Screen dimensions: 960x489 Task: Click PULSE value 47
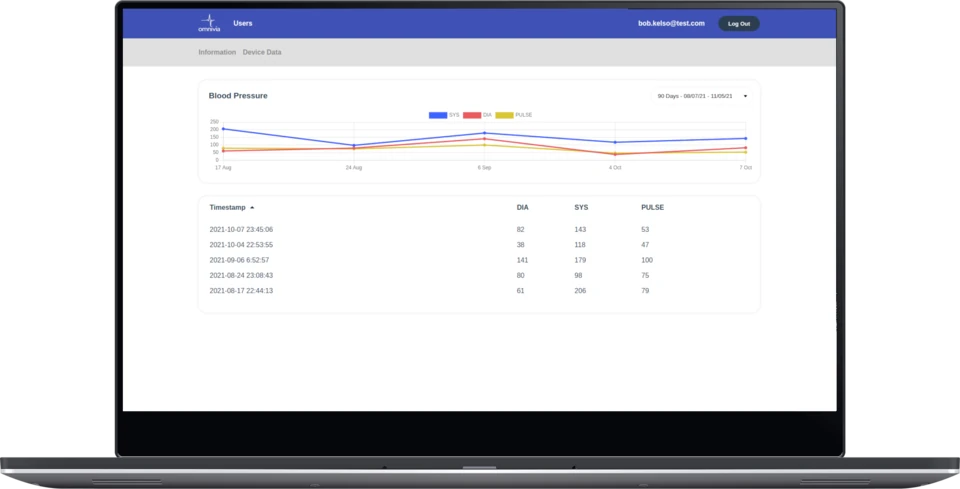[645, 245]
